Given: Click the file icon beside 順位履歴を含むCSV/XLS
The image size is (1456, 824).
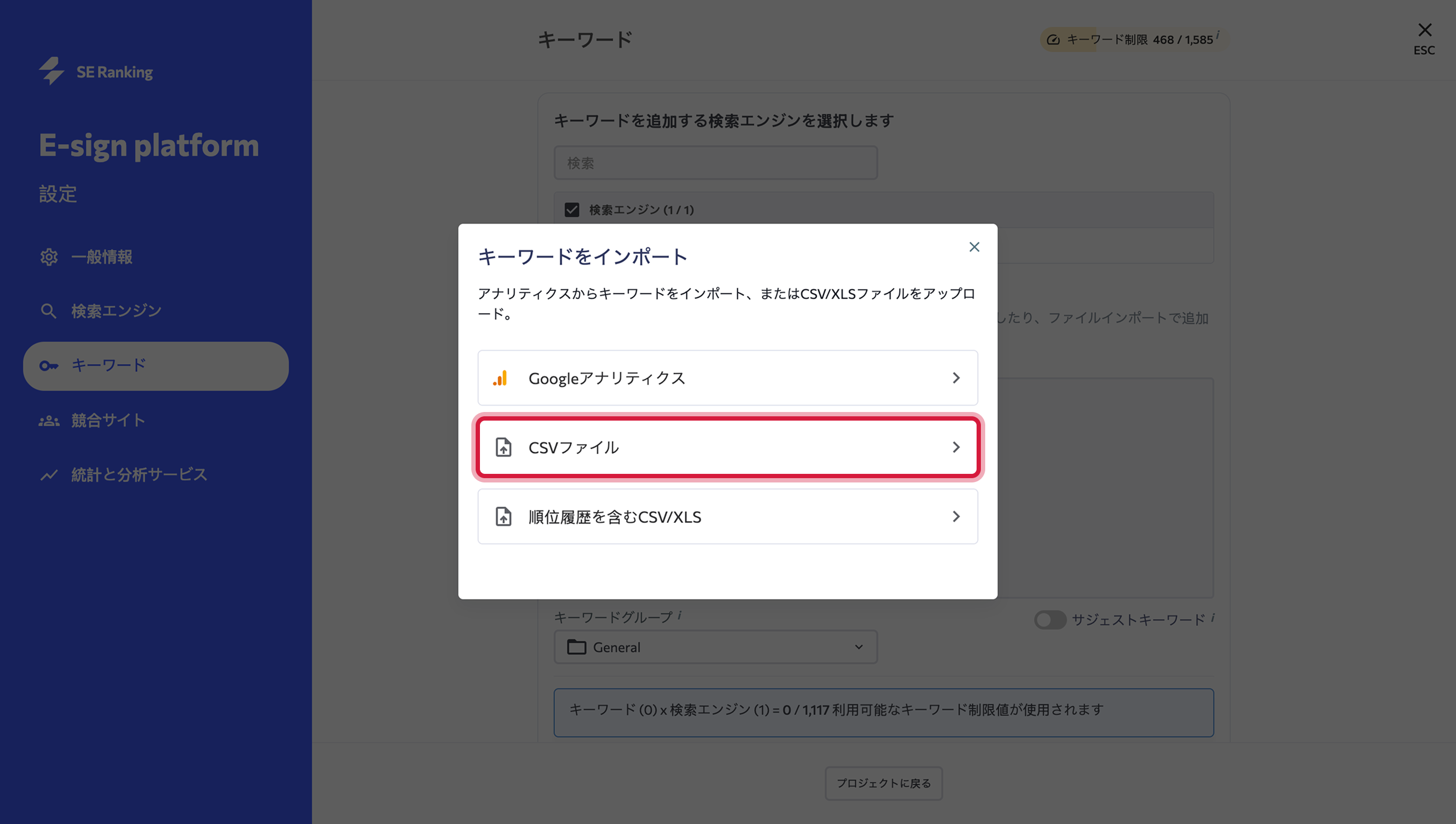Looking at the screenshot, I should click(503, 517).
